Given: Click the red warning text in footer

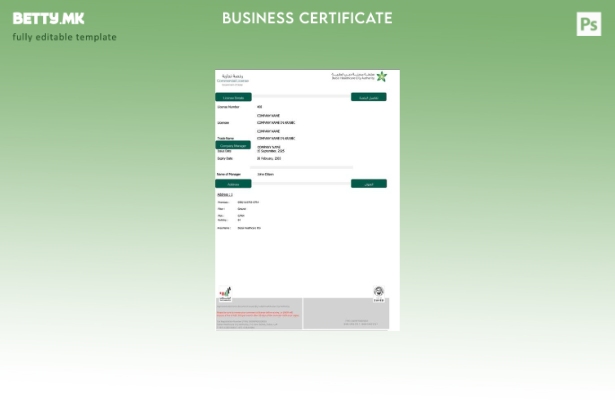Looking at the screenshot, I should (257, 314).
